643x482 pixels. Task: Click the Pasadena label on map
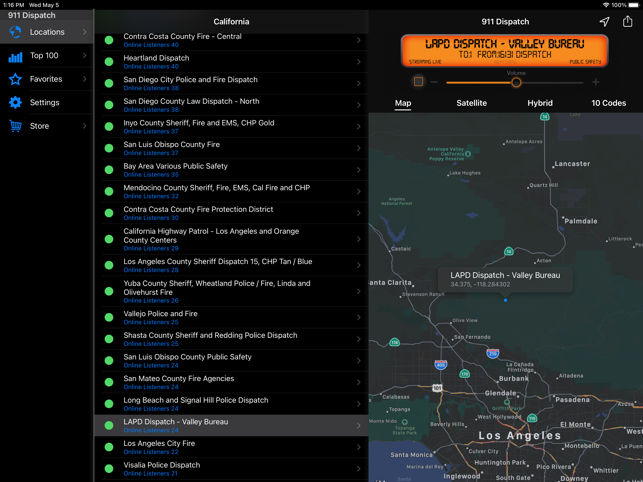coord(572,399)
